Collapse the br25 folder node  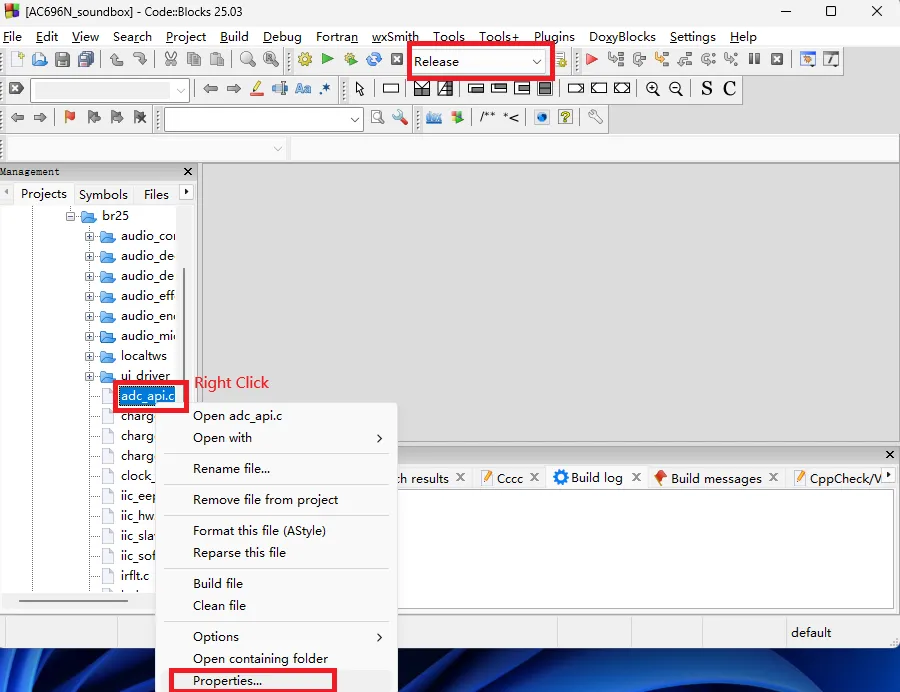click(x=71, y=216)
